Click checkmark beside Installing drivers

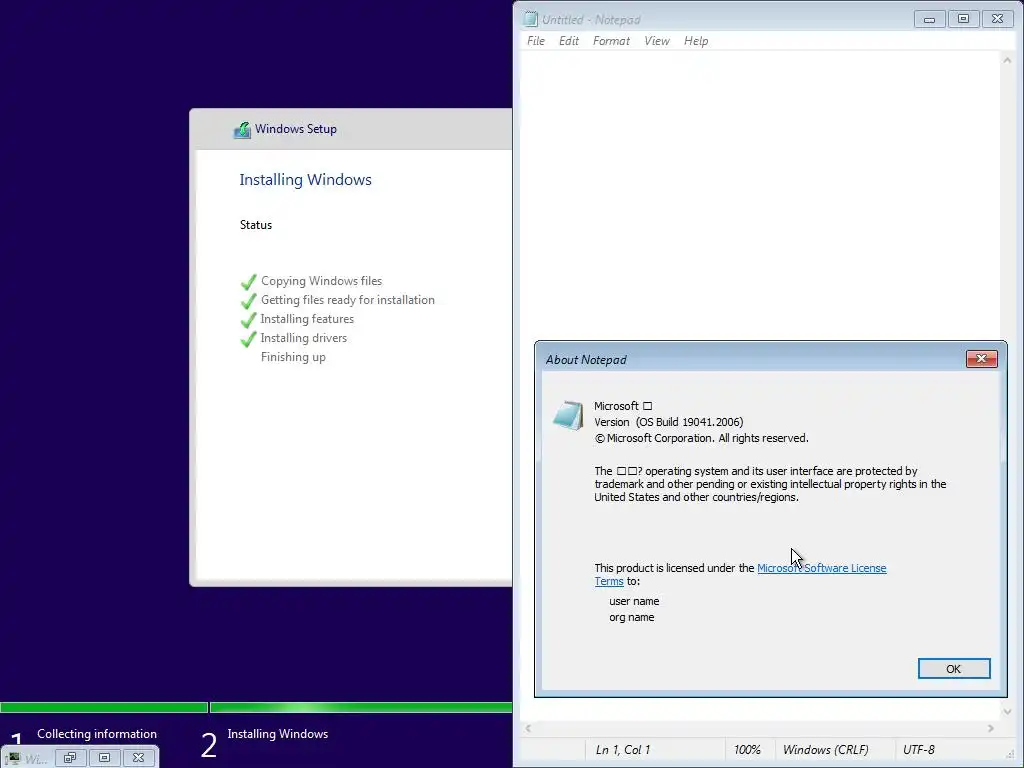(x=248, y=338)
